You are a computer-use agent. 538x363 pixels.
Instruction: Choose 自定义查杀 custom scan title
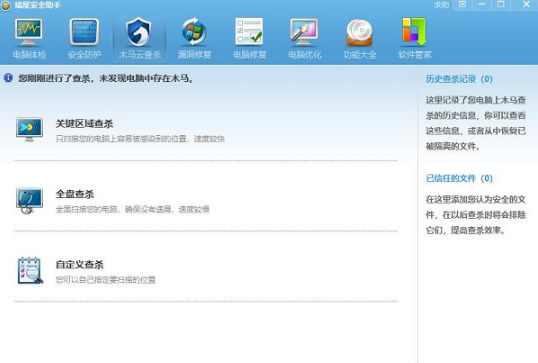click(x=80, y=265)
